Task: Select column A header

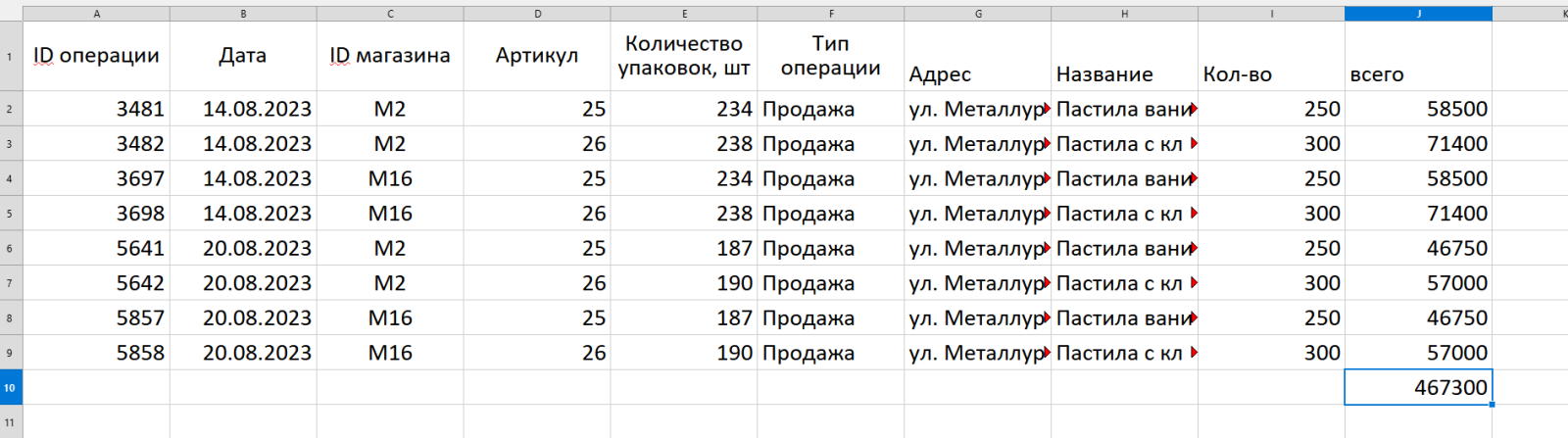Action: pos(96,14)
